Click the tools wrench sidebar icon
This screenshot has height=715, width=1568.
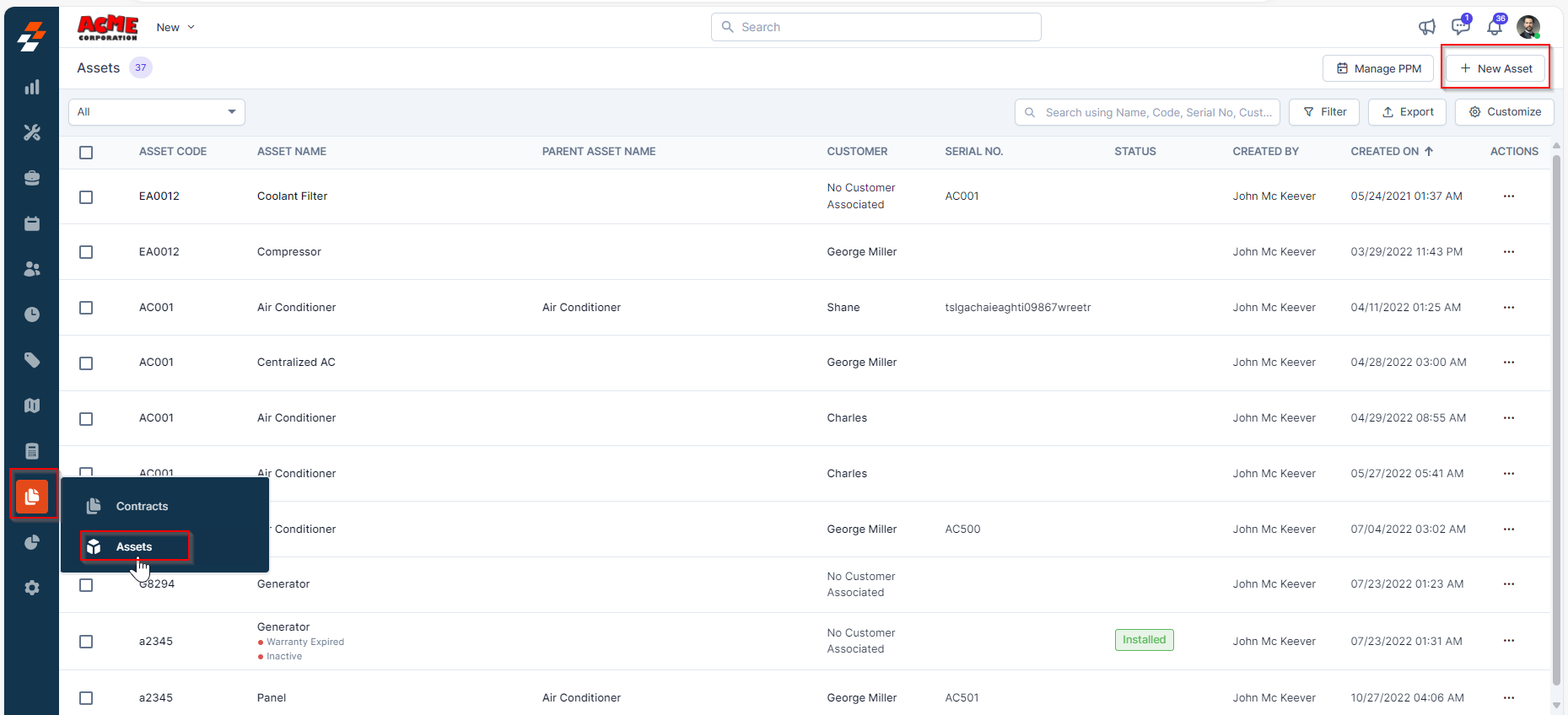32,132
